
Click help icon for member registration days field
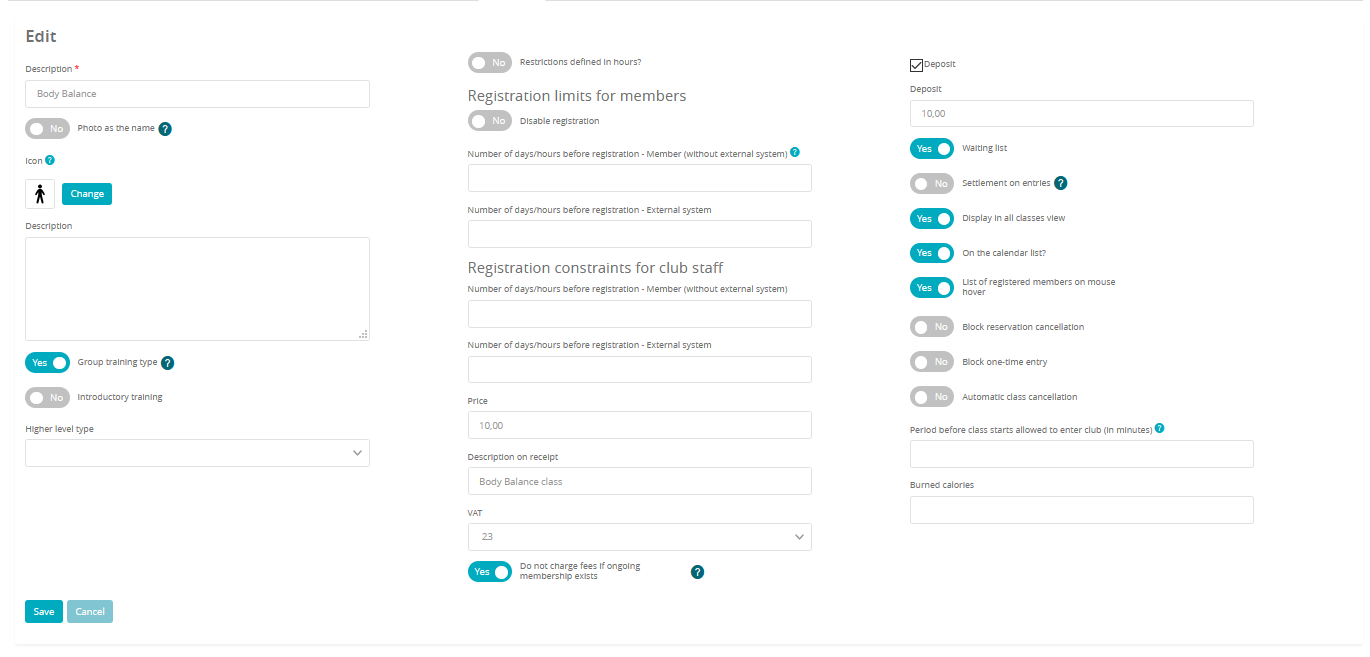click(795, 153)
